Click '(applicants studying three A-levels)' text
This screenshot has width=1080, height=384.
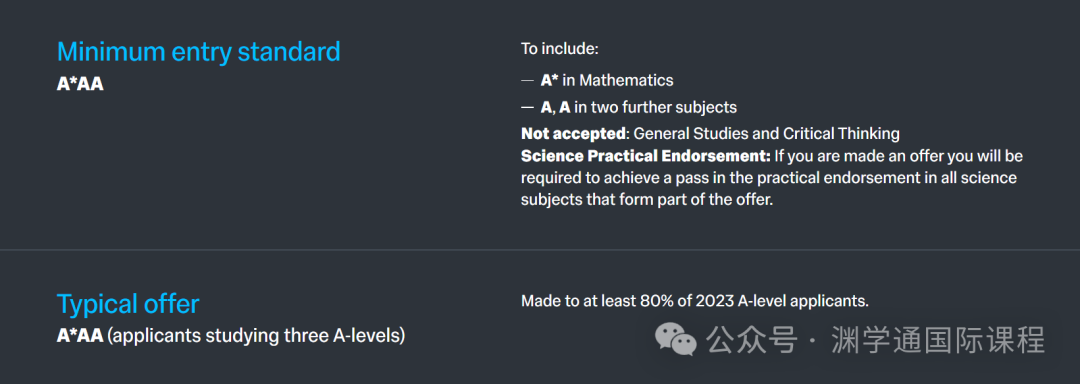[256, 337]
